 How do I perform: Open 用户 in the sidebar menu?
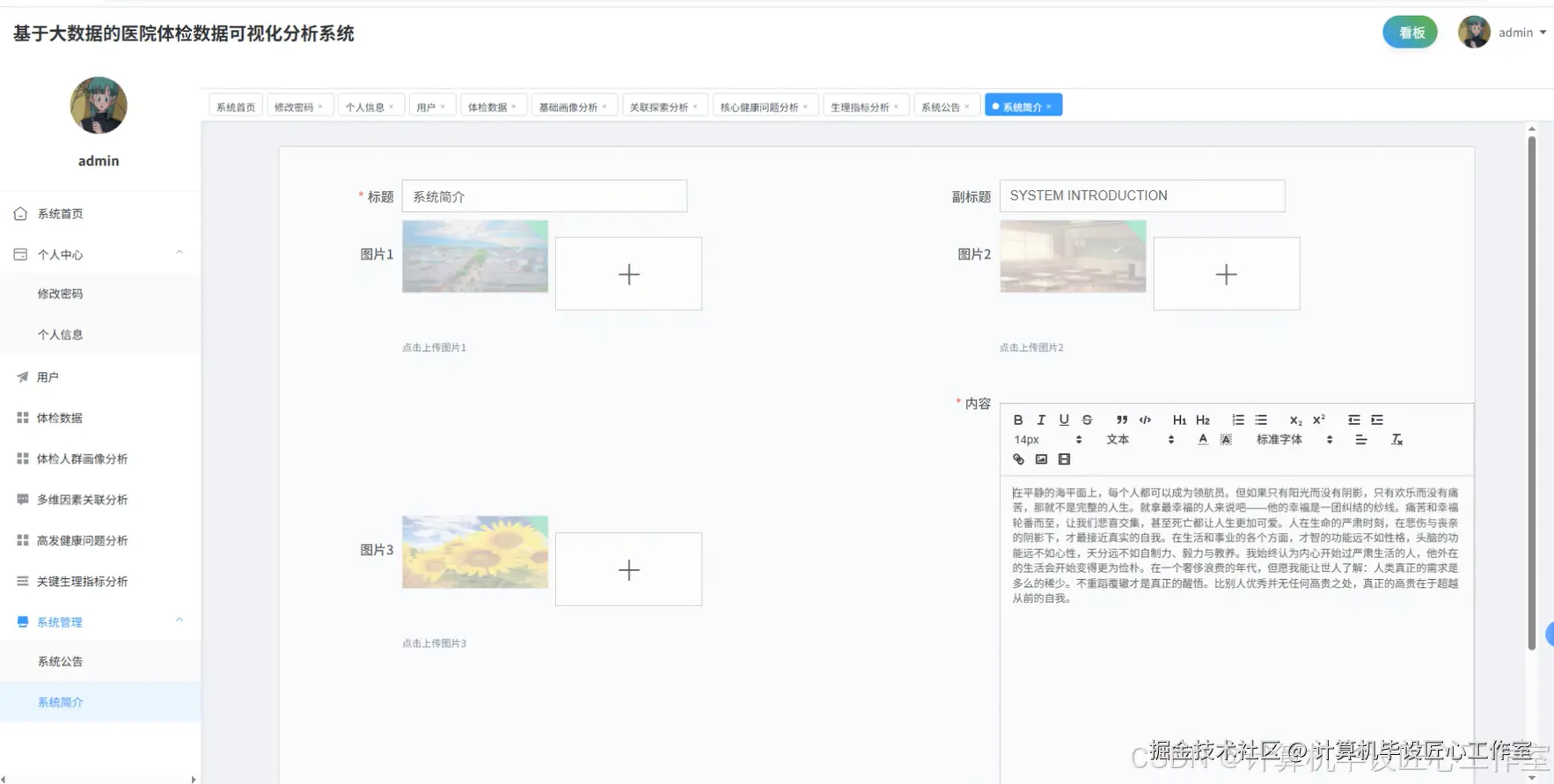pyautogui.click(x=100, y=377)
